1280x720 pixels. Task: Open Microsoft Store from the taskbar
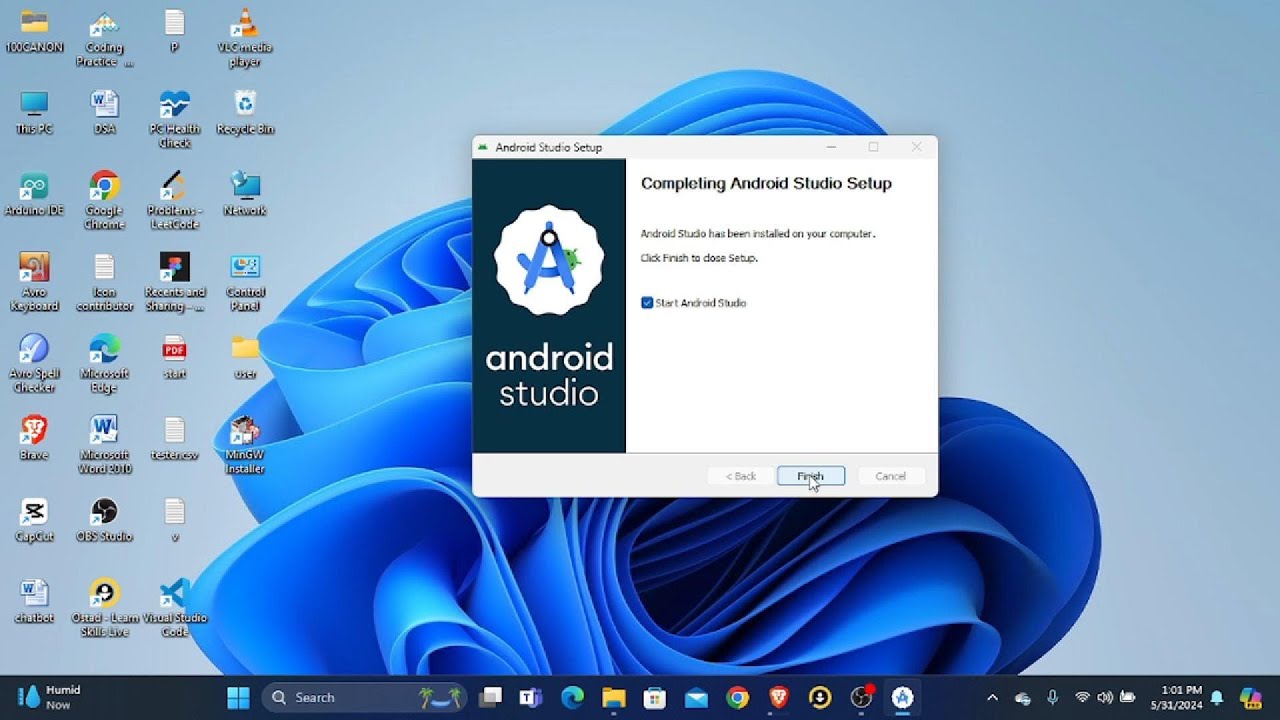click(x=655, y=697)
